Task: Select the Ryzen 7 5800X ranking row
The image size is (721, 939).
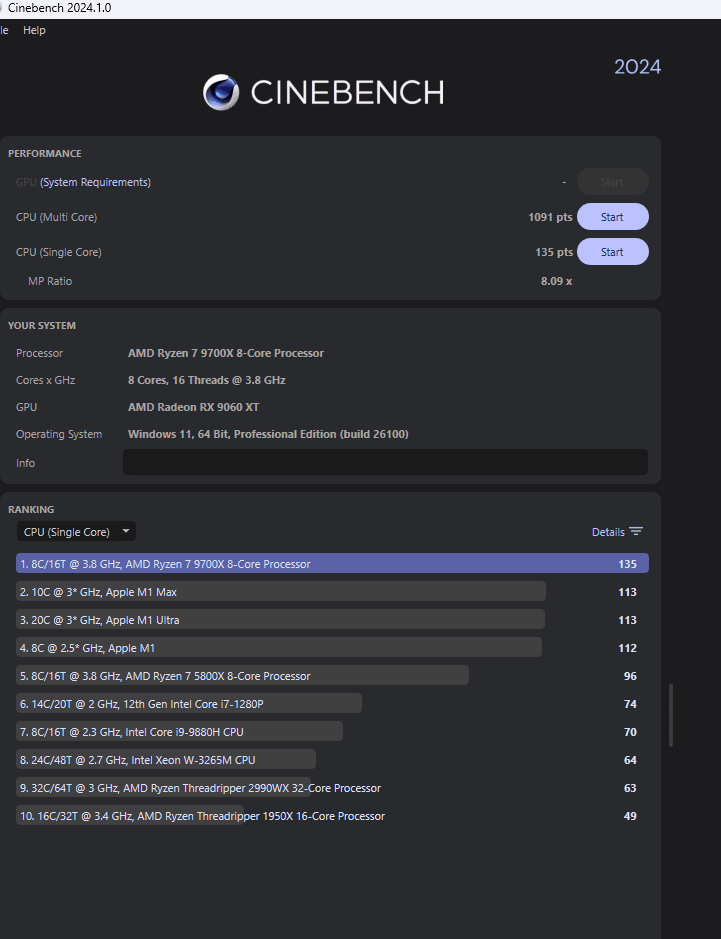Action: pyautogui.click(x=332, y=676)
